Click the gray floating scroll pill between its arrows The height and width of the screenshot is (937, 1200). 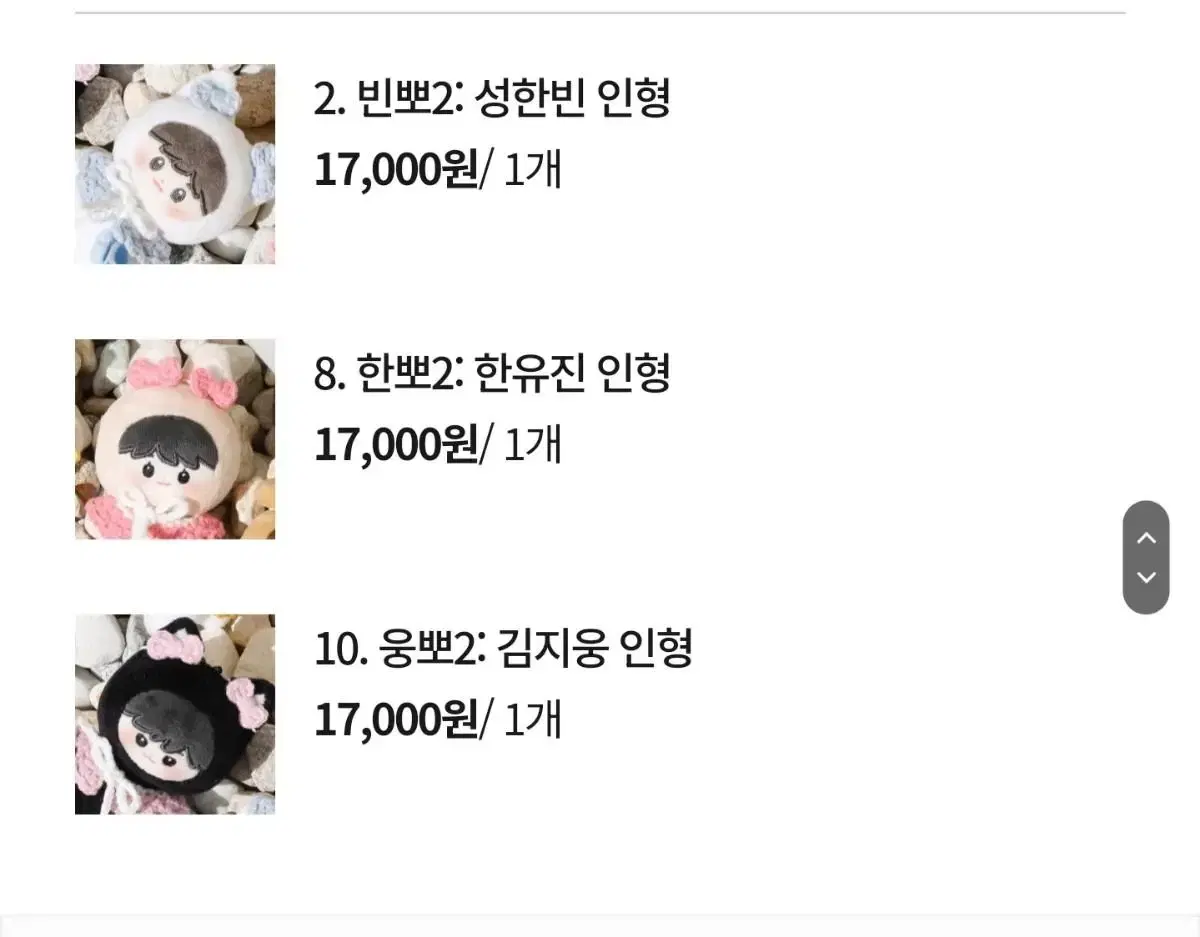(x=1146, y=557)
